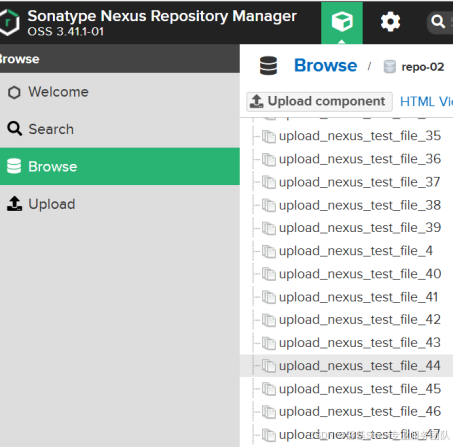Select tree row upload_nexus_test_file_37
The width and height of the screenshot is (454, 447).
347,182
